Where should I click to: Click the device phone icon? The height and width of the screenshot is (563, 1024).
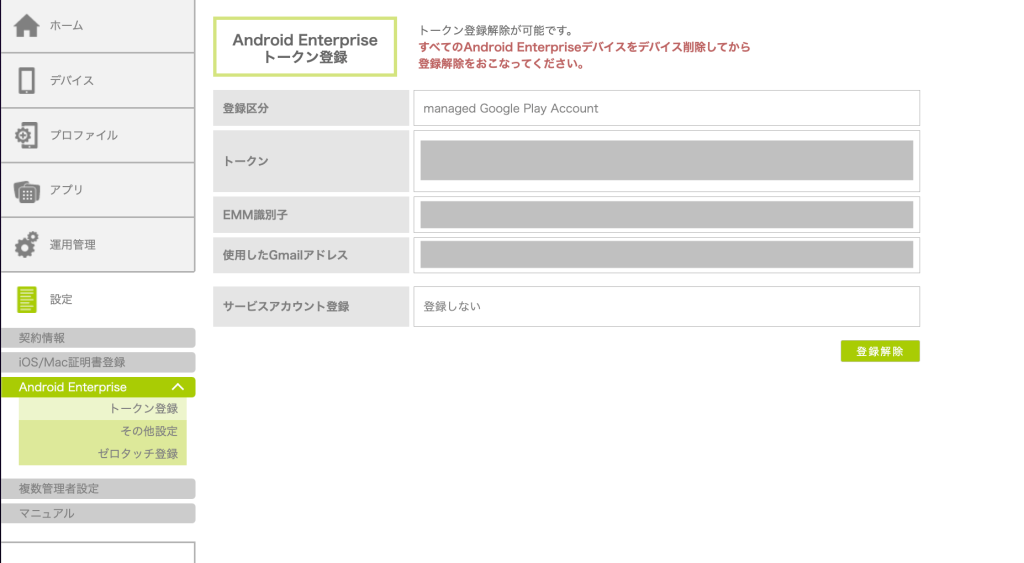click(x=27, y=80)
